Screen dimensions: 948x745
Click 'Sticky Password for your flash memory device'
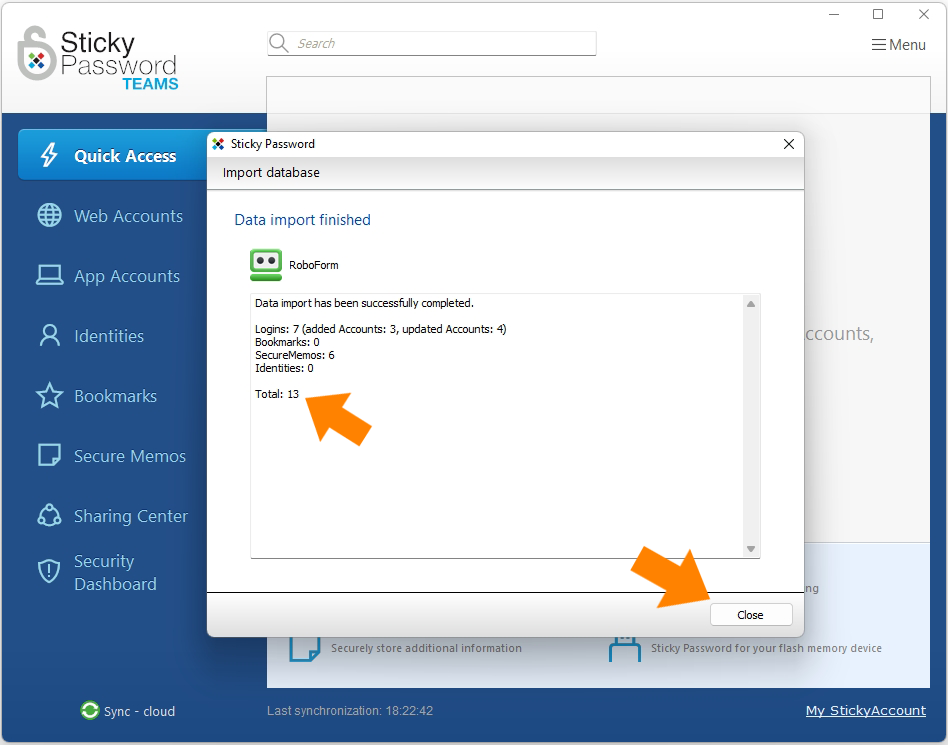point(766,648)
